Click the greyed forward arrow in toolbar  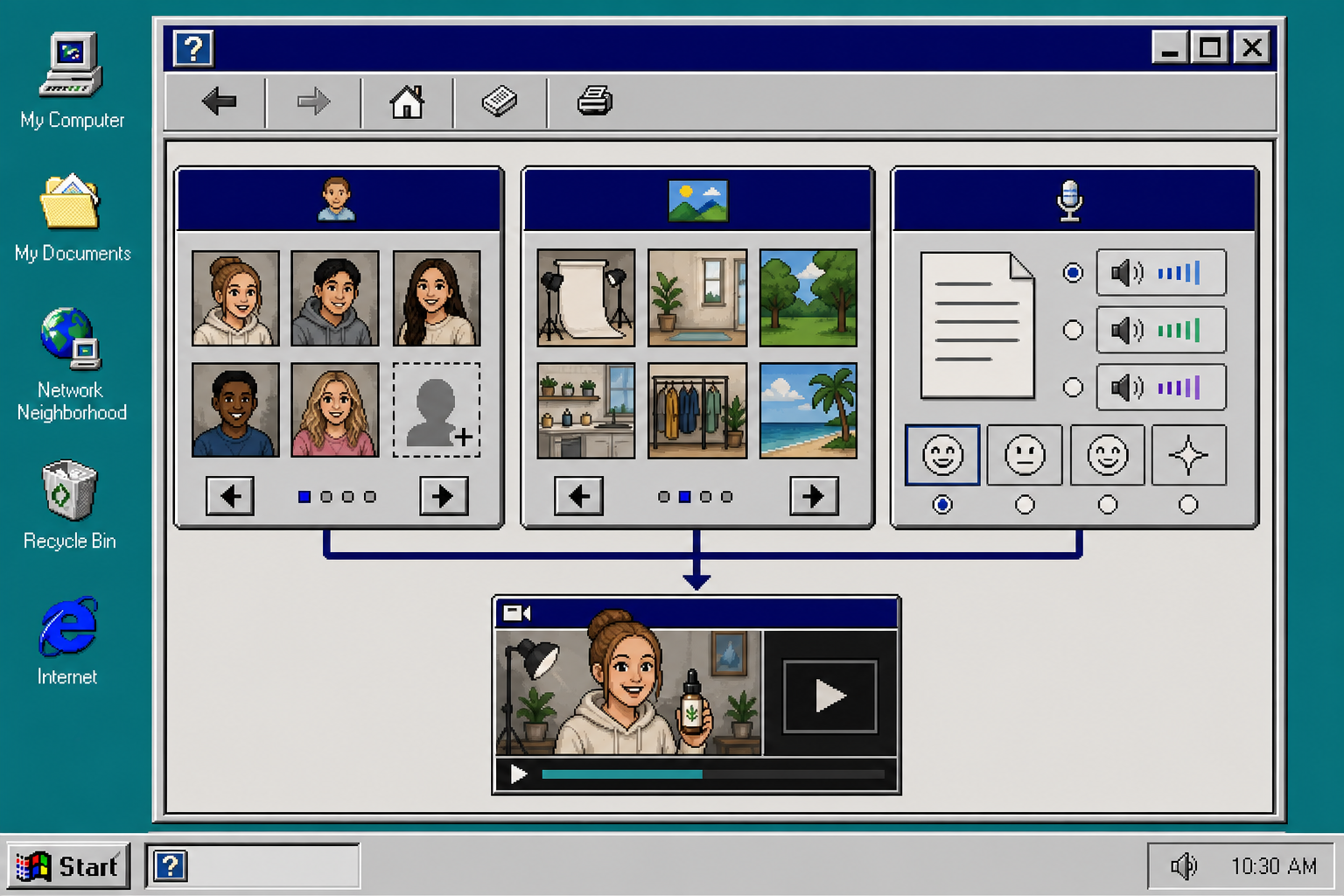click(313, 101)
